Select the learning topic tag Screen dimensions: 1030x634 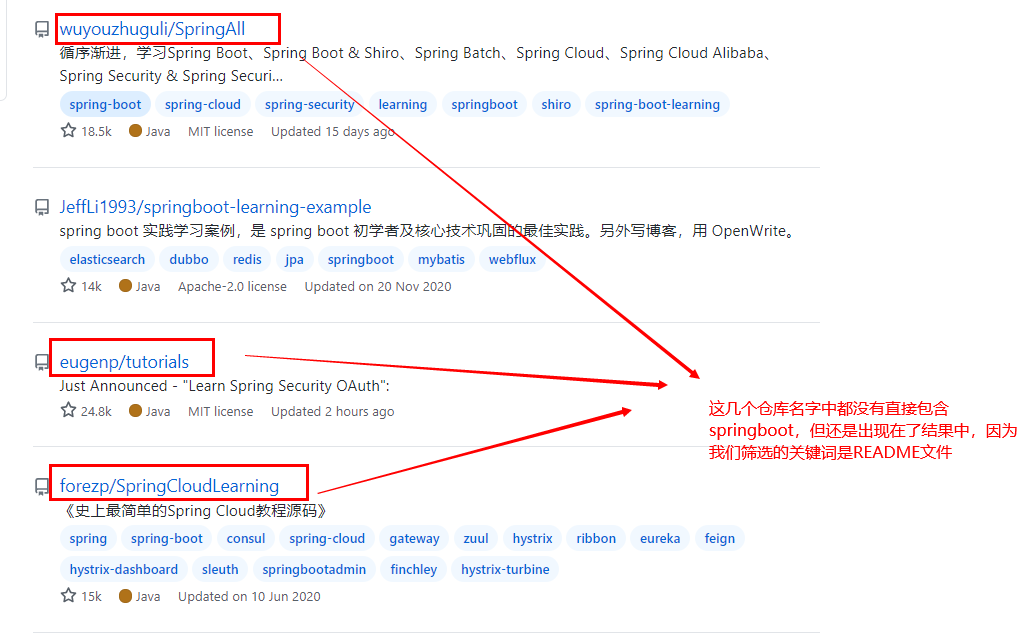403,104
